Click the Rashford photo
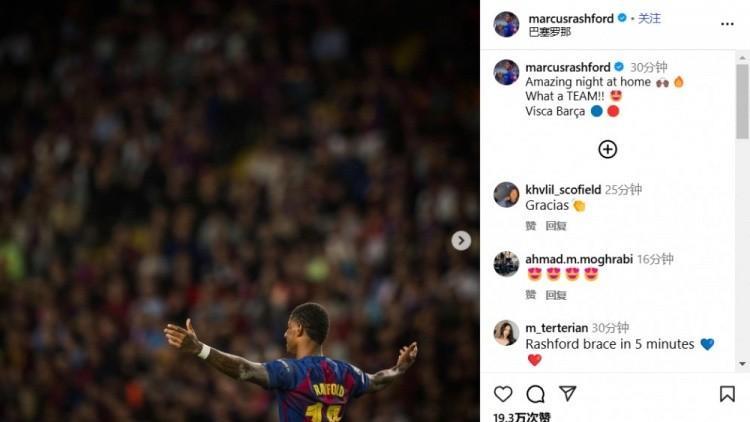 pos(240,211)
